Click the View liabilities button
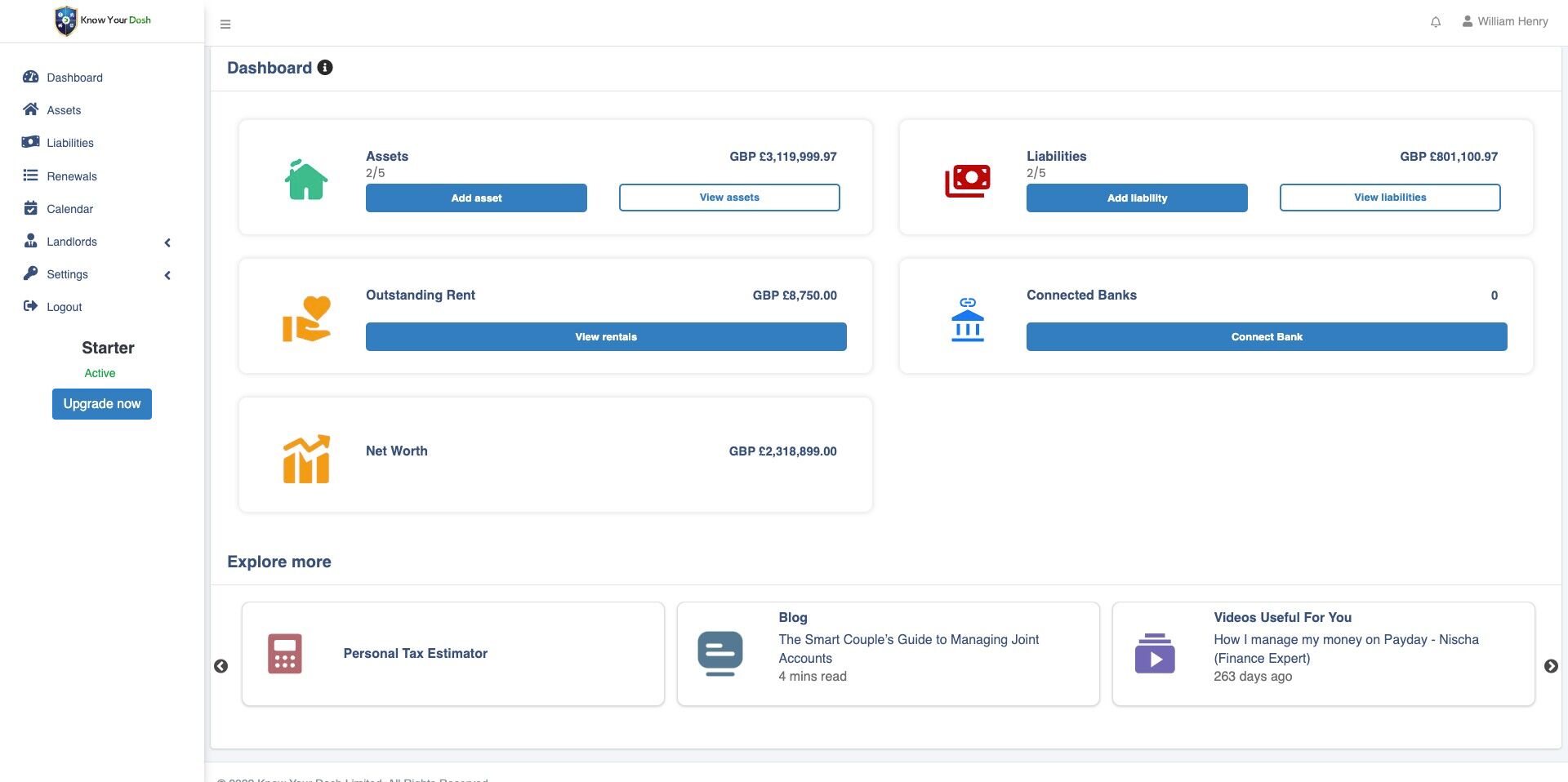1568x782 pixels. tap(1390, 198)
